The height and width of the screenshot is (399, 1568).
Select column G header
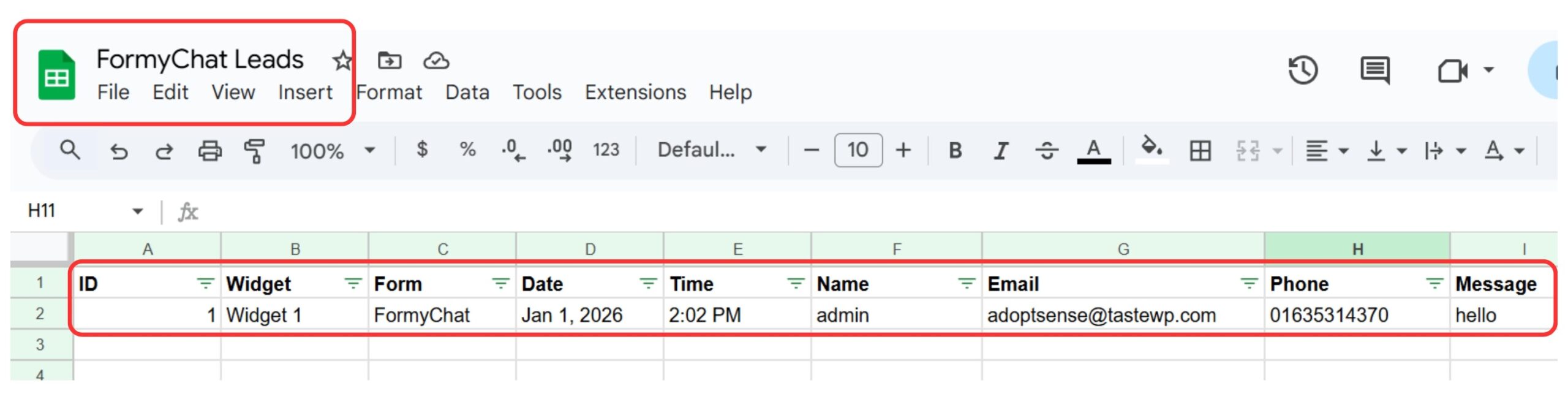(1123, 248)
